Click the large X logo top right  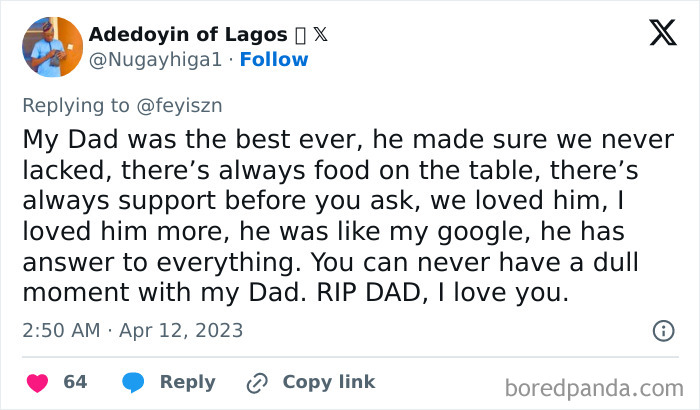[662, 34]
